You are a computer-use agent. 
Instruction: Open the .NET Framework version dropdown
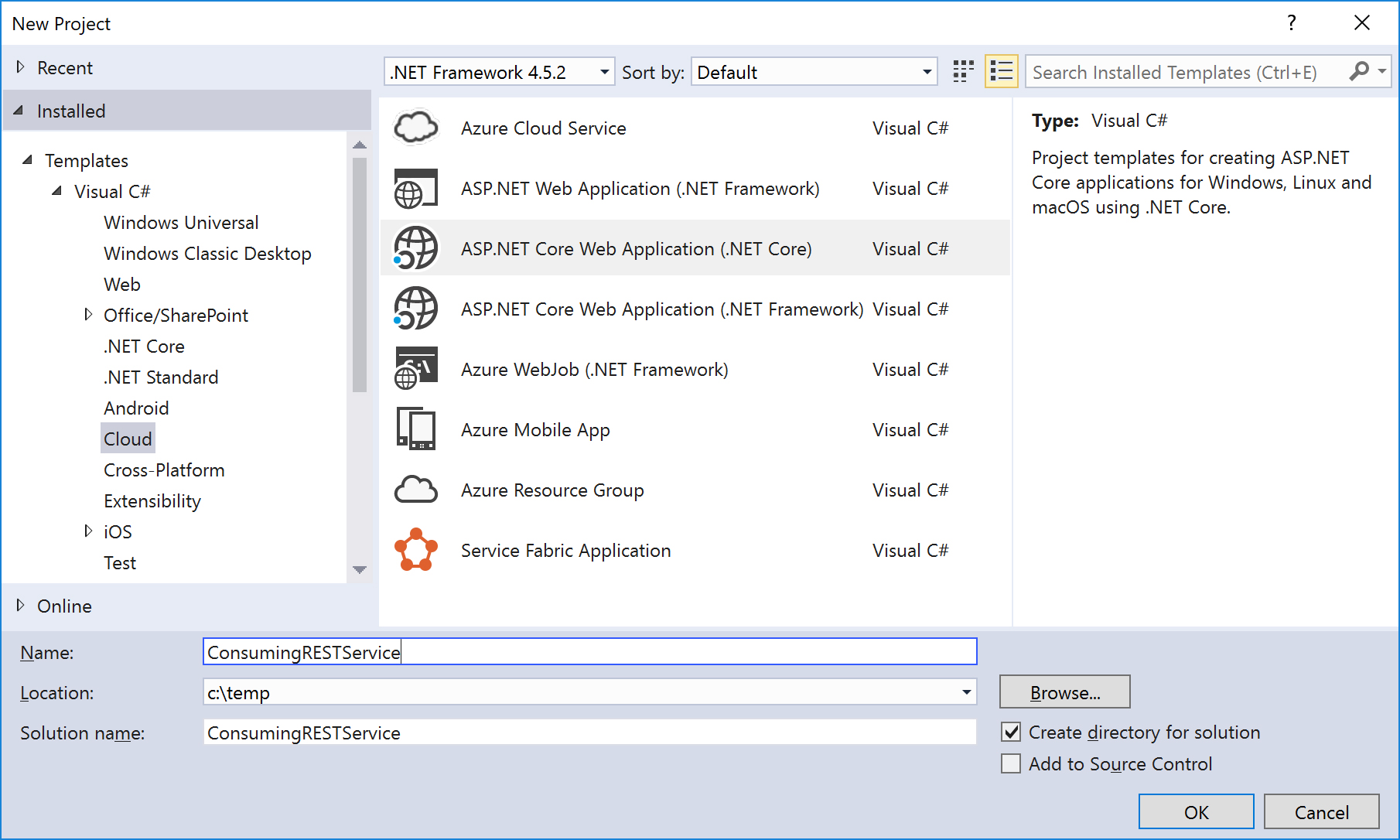pos(500,72)
